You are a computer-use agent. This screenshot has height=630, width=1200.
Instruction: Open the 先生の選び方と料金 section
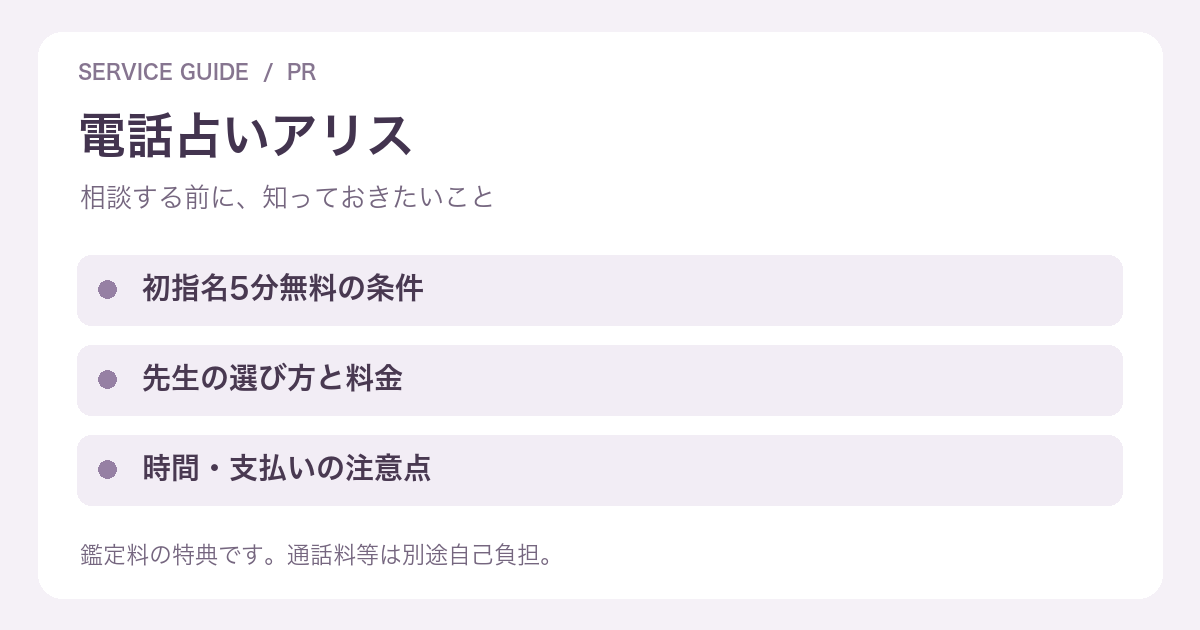600,380
